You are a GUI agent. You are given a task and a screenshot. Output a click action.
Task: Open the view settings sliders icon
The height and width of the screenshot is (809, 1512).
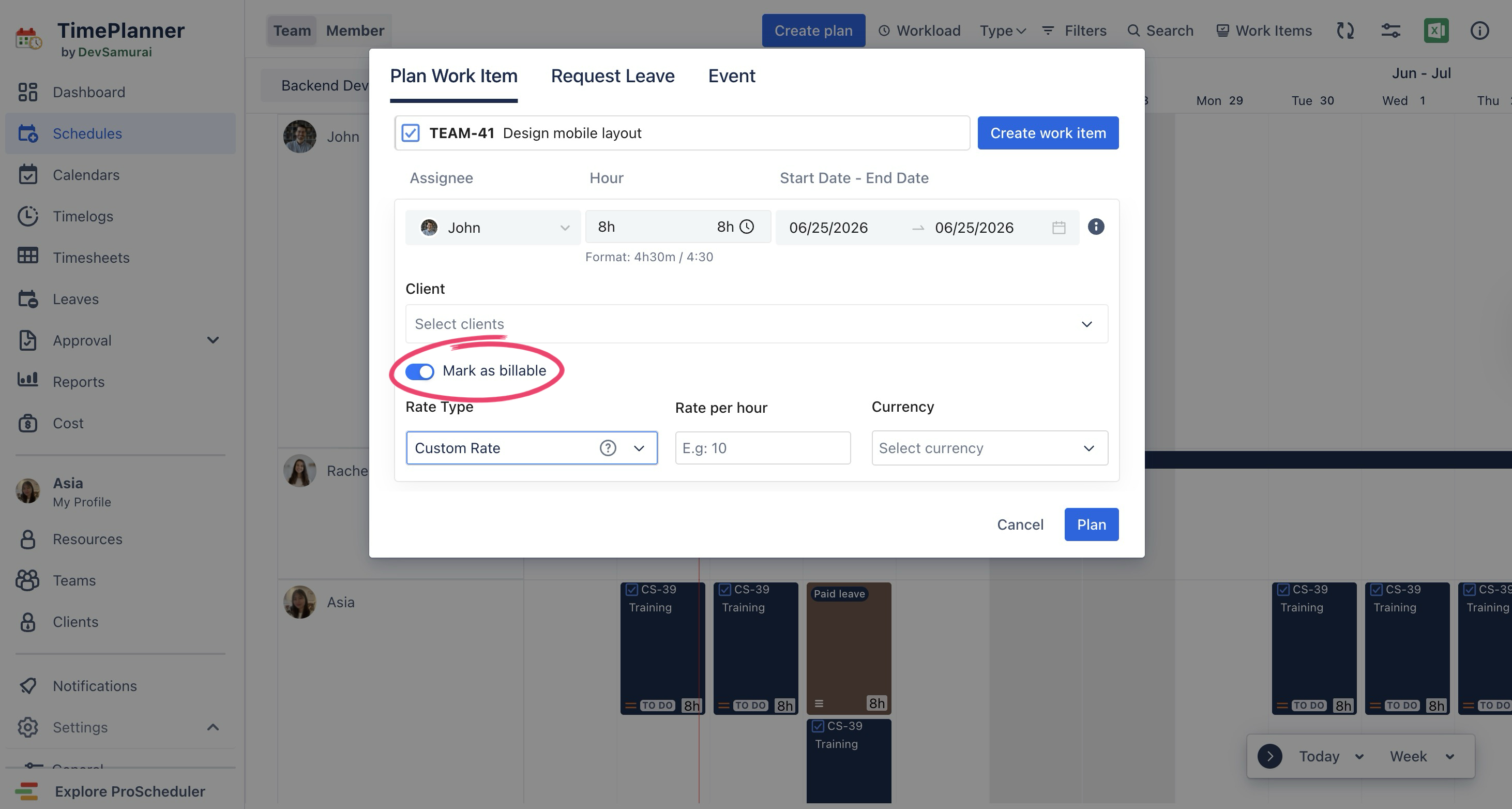(1390, 31)
